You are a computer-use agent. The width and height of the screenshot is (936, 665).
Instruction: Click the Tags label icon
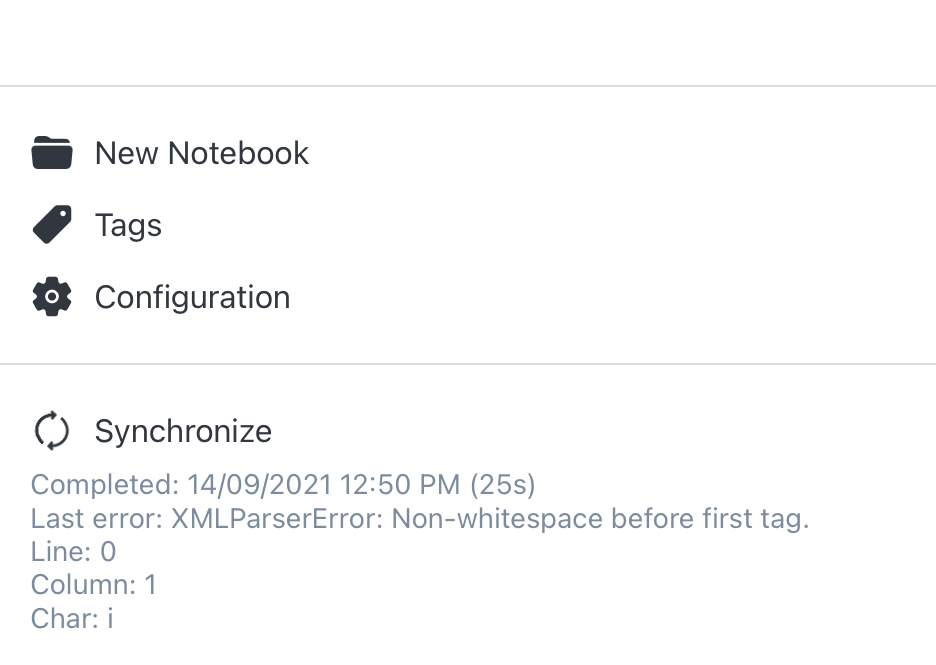pos(52,224)
